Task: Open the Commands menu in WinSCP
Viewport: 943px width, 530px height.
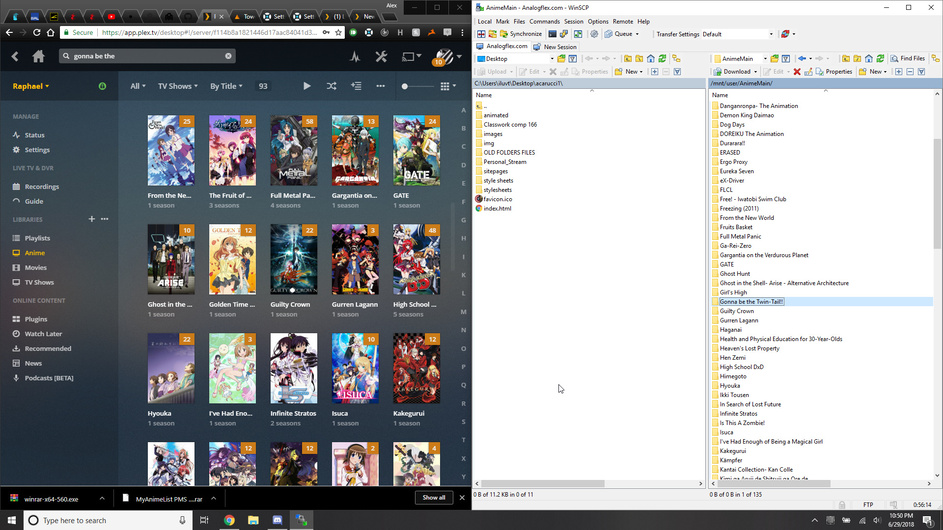Action: pyautogui.click(x=544, y=21)
